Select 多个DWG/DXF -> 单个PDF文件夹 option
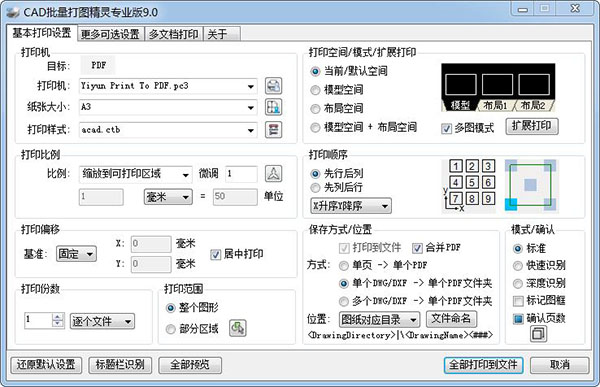Screen dimensions: 600x387 415,301
